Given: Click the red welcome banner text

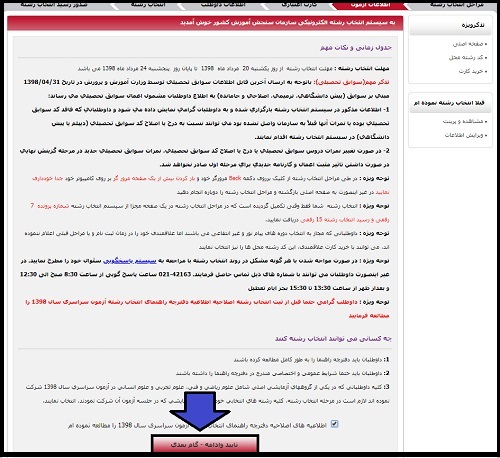Looking at the screenshot, I should 288,23.
